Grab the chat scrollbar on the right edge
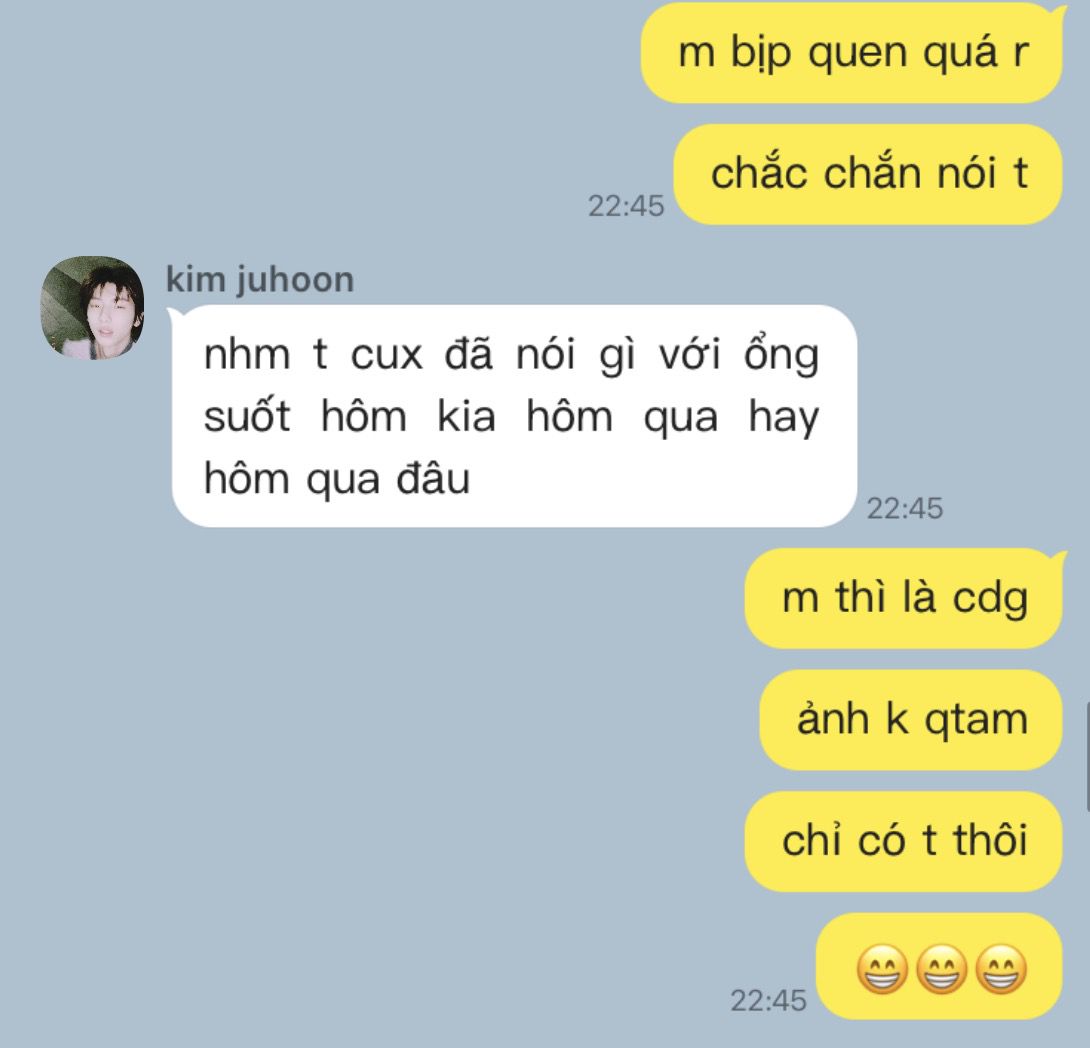 coord(1087,757)
